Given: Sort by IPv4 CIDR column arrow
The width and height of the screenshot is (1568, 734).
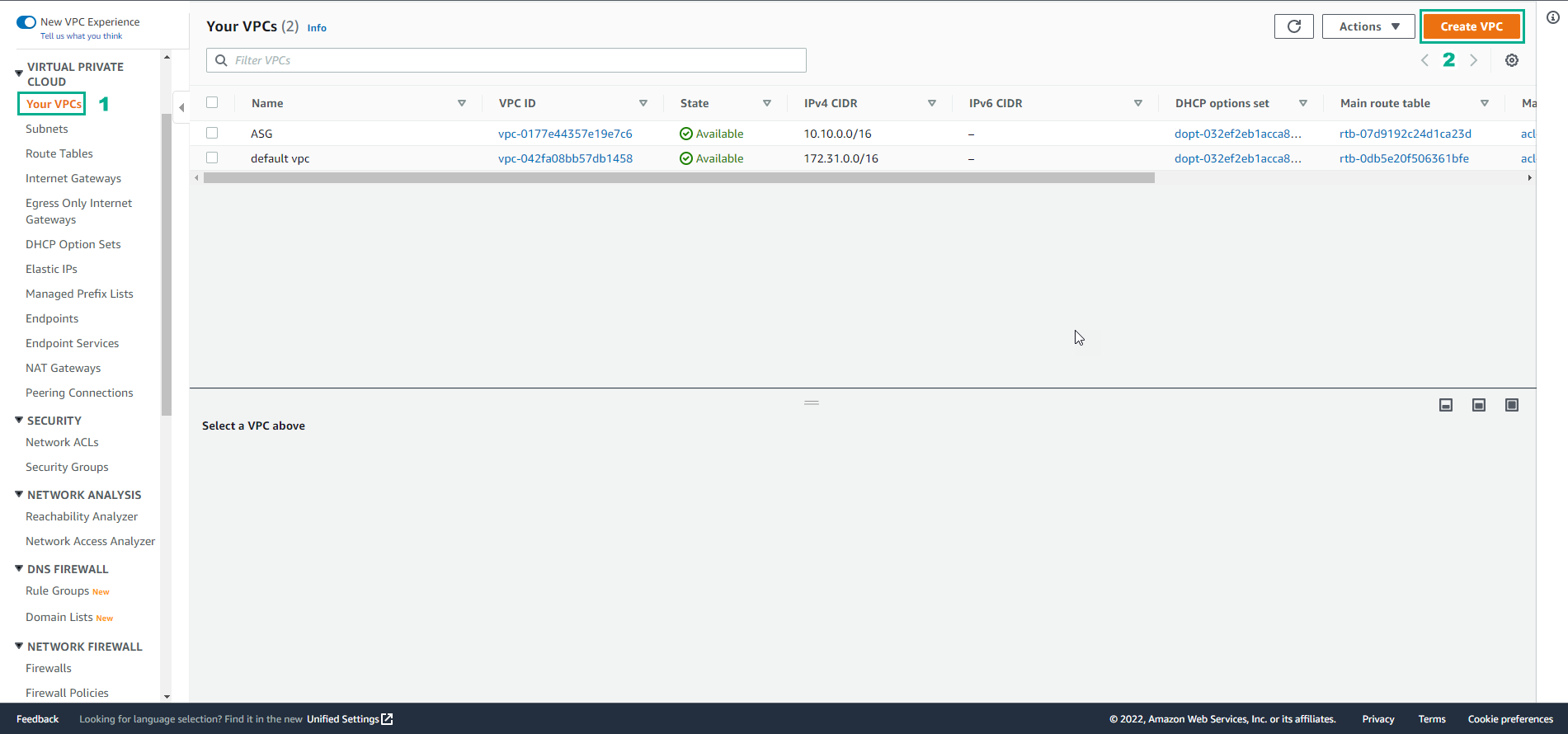Looking at the screenshot, I should click(932, 103).
